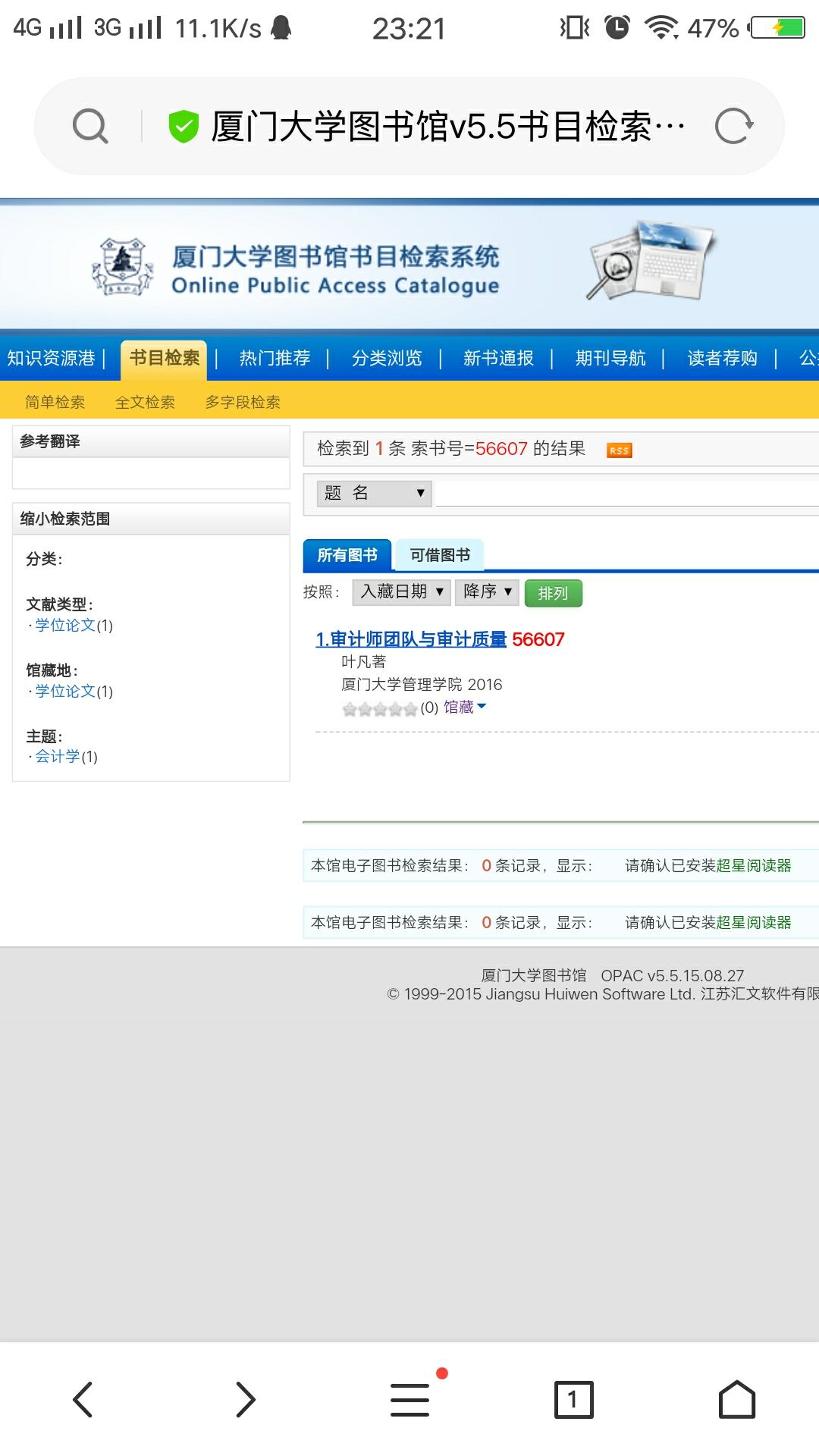Go to browser home page
819x1456 pixels.
point(736,1399)
